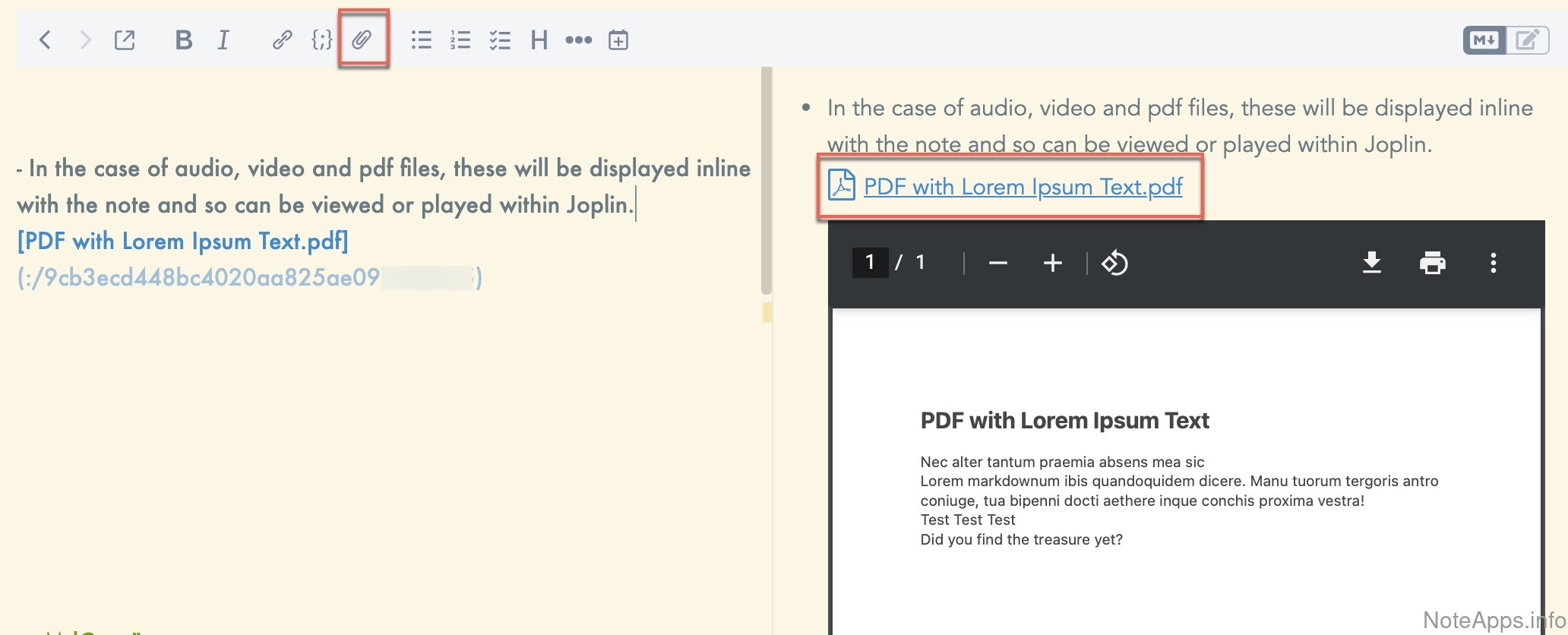The height and width of the screenshot is (635, 1568).
Task: Click the forward navigation arrow
Action: pos(85,39)
